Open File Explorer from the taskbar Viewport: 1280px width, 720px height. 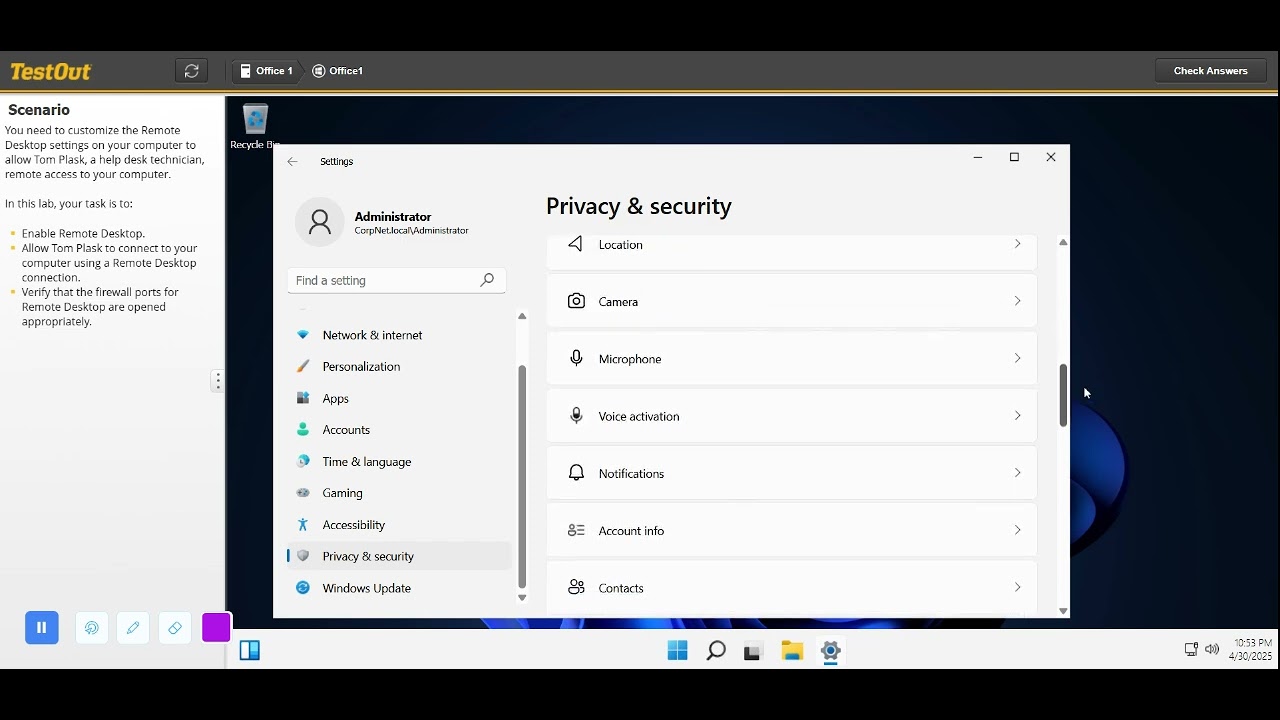click(792, 651)
